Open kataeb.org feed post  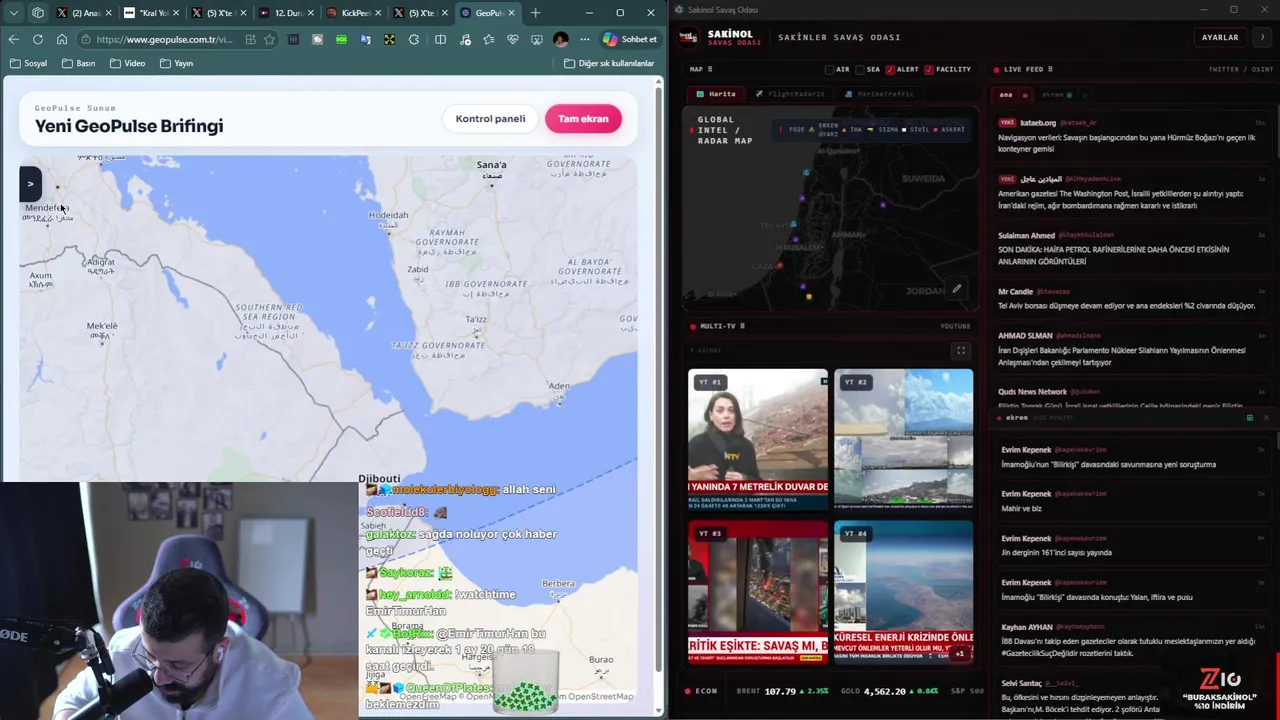coord(1132,136)
